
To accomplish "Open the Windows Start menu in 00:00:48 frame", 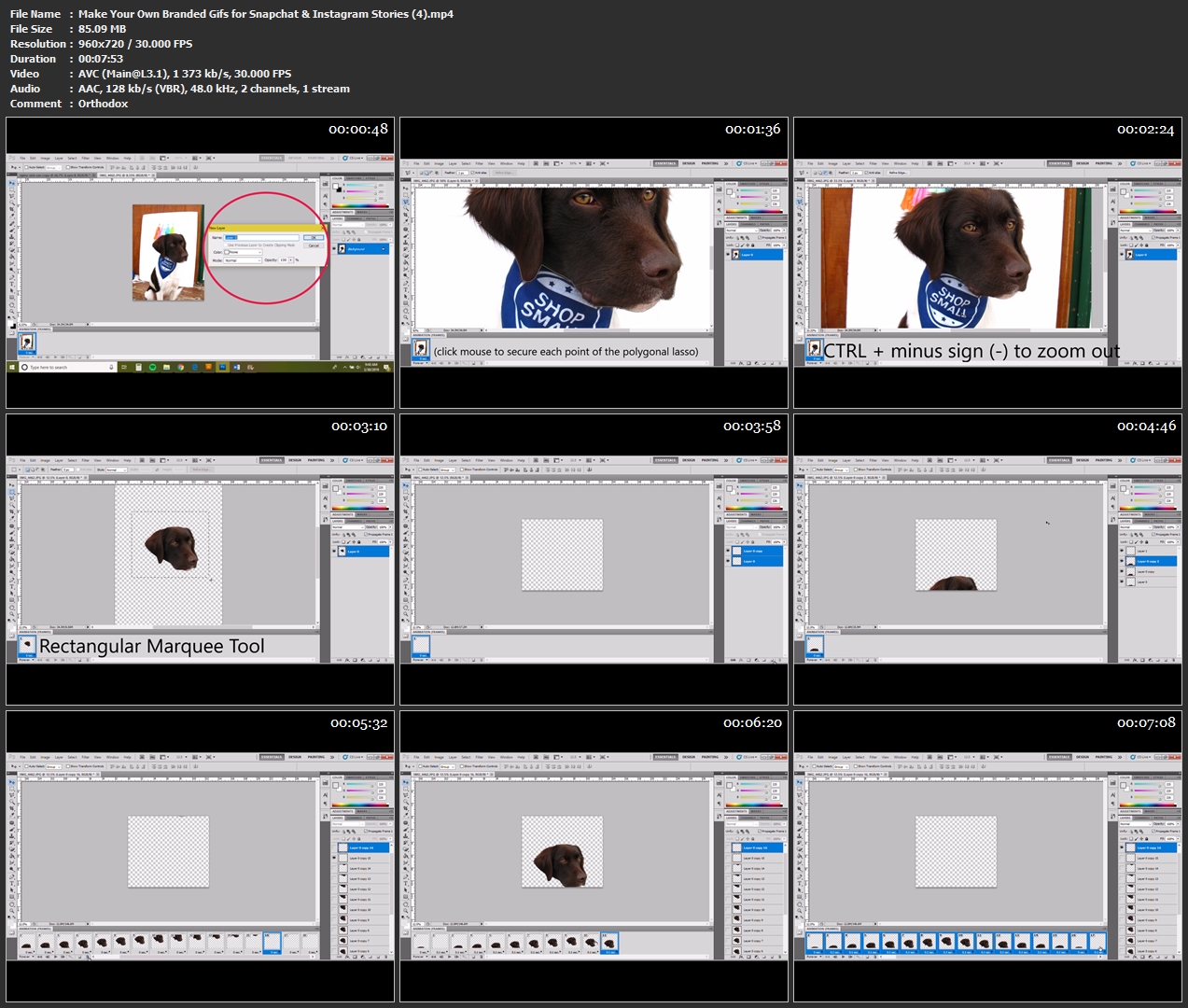I will [x=12, y=367].
